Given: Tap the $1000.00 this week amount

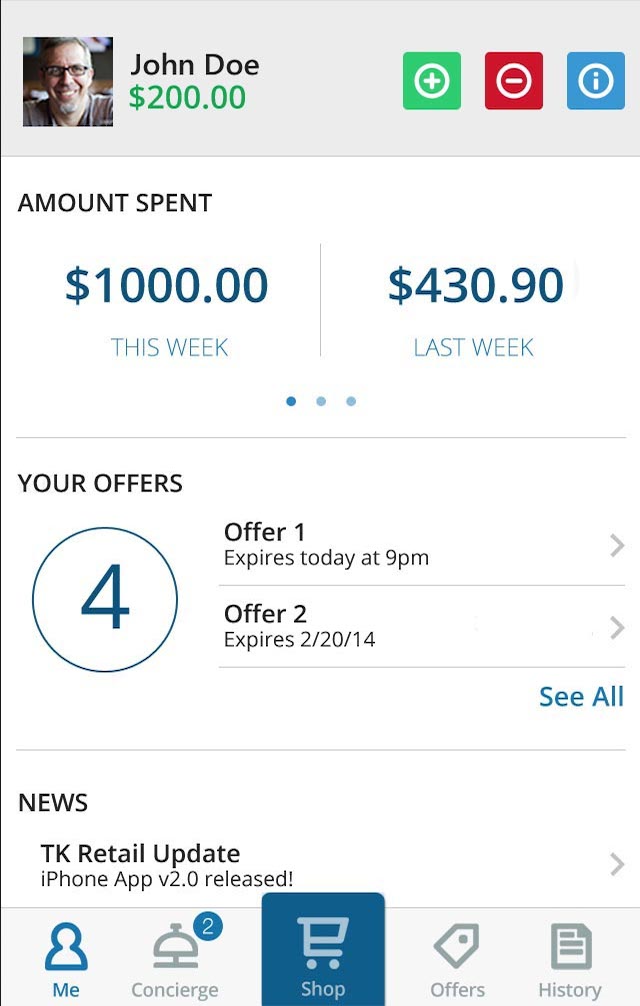Looking at the screenshot, I should tap(167, 285).
